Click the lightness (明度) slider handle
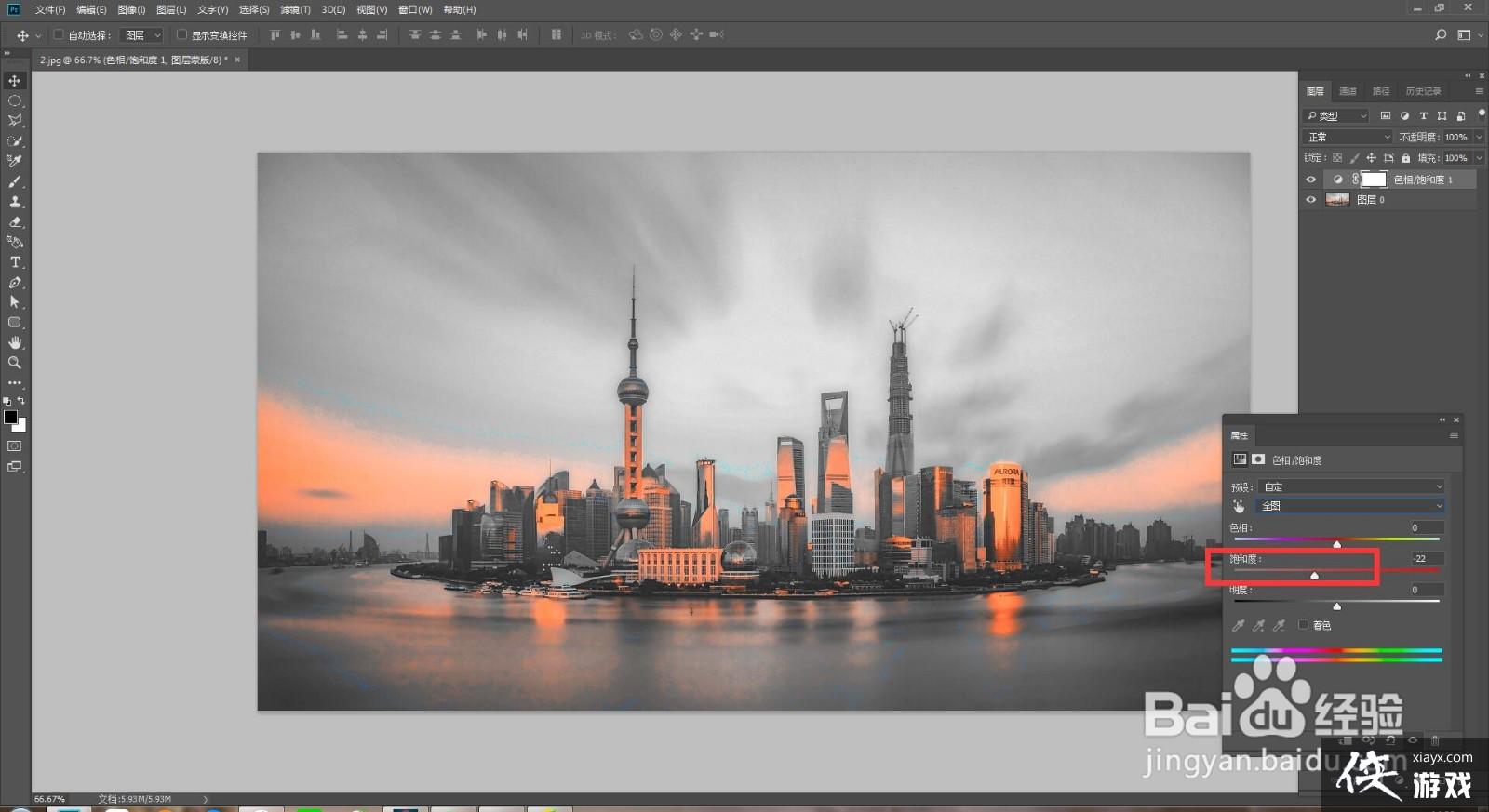Screen dimensions: 1489x812 (1337, 606)
